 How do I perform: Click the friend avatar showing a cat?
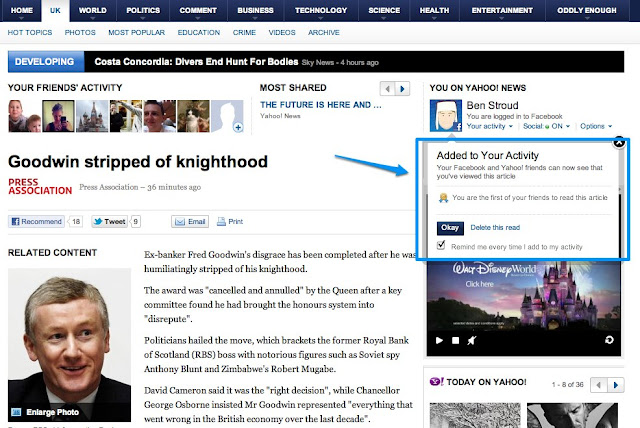pyautogui.click(x=193, y=116)
